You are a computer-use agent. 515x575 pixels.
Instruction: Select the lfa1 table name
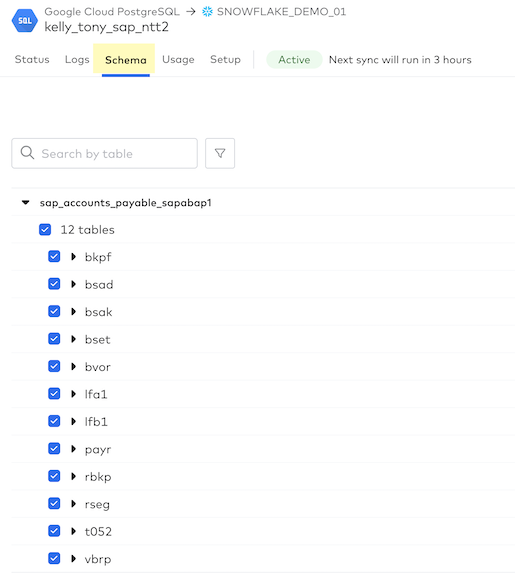[x=96, y=394]
